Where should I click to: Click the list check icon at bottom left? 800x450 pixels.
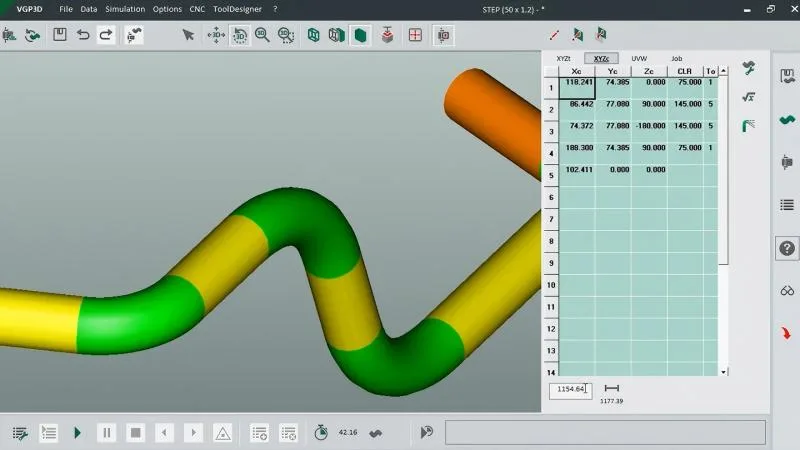(20, 433)
